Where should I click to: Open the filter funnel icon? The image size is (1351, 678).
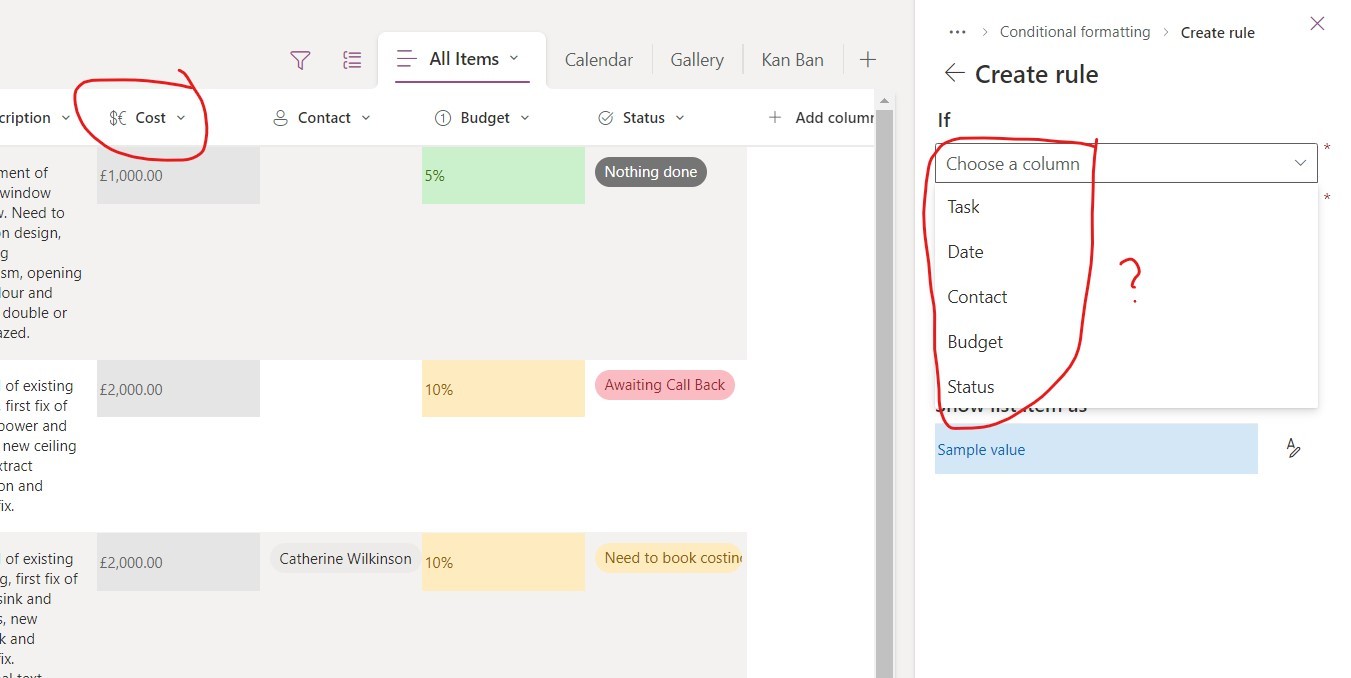tap(300, 60)
